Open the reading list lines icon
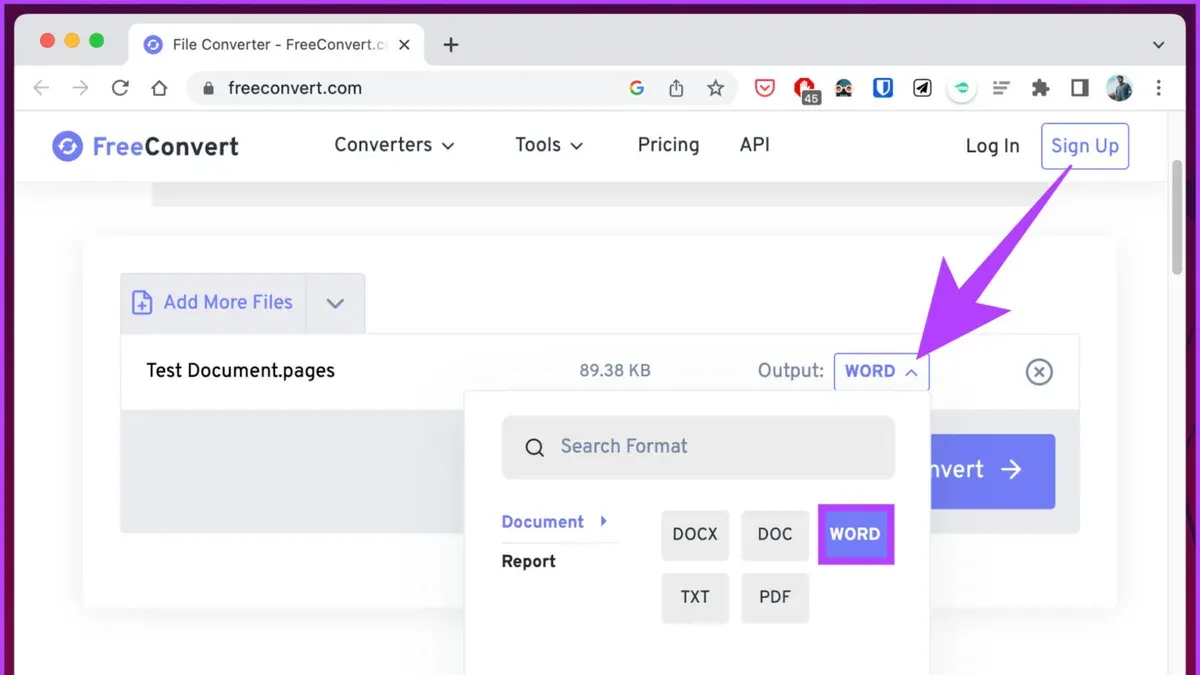This screenshot has width=1200, height=675. [1001, 88]
